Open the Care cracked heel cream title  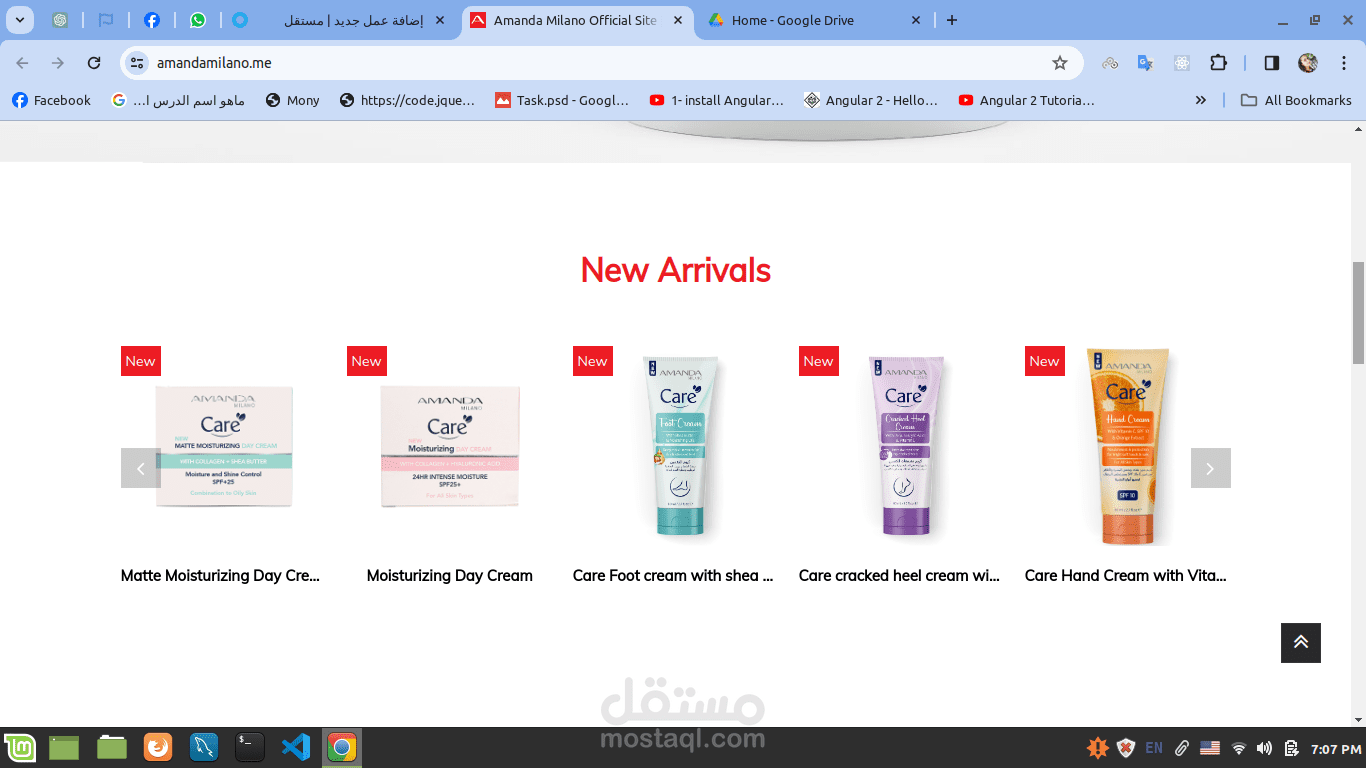coord(899,576)
